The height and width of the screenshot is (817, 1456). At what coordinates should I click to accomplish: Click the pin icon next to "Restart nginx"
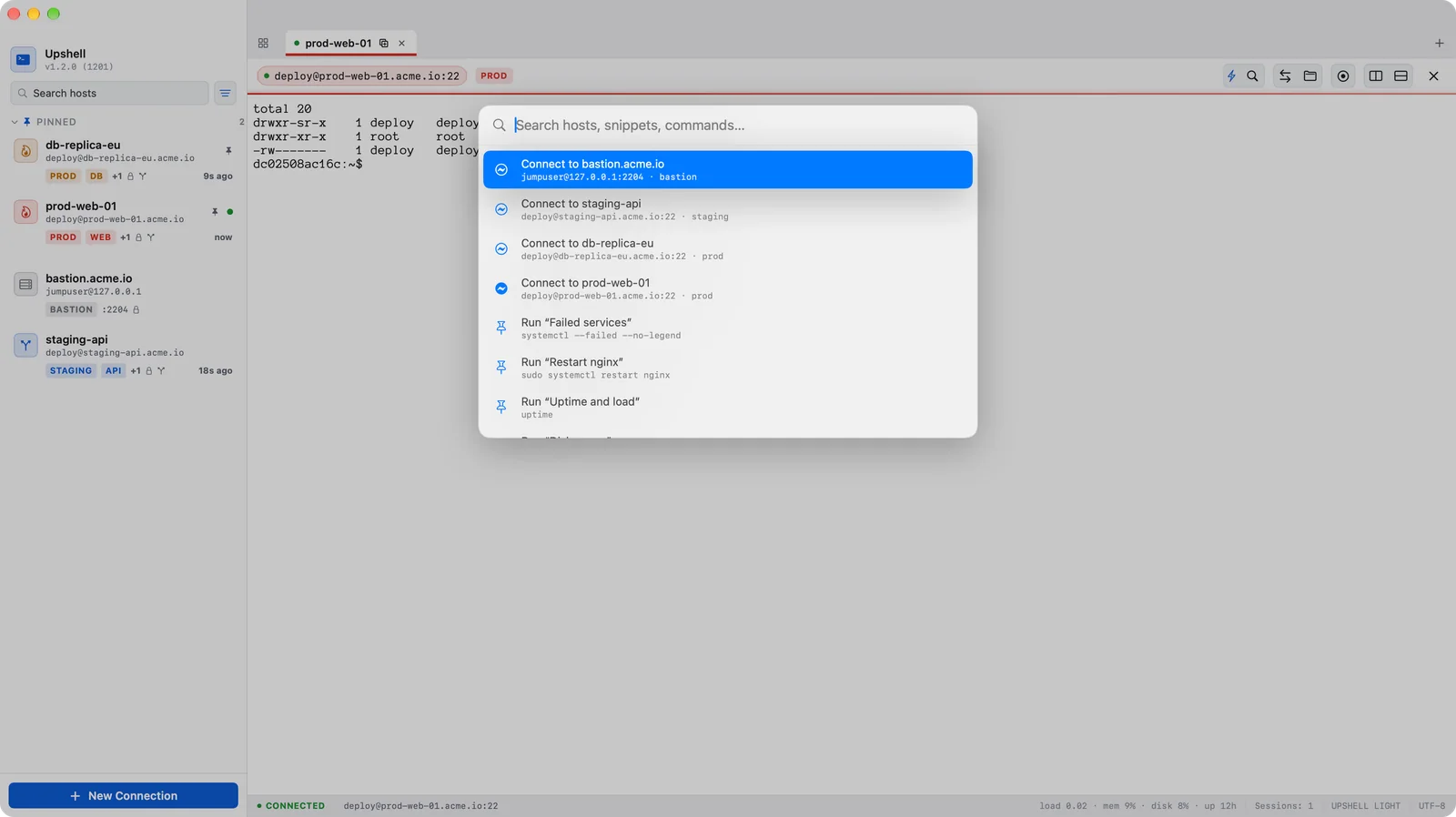pyautogui.click(x=501, y=368)
